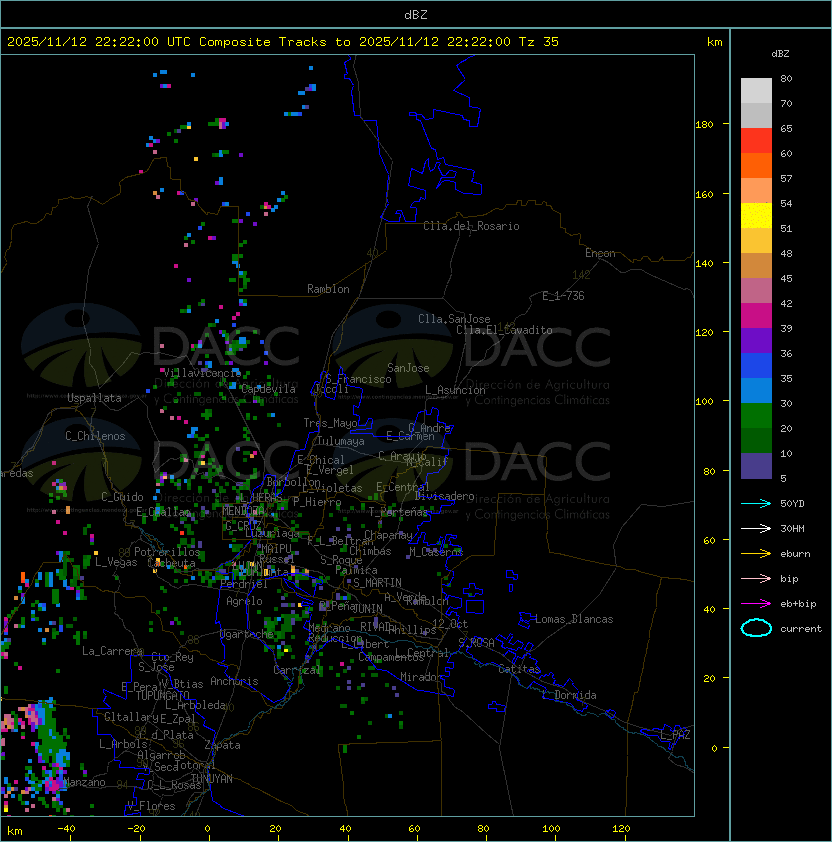The width and height of the screenshot is (832, 842).
Task: Select the light blue swatch below 35 dBZ
Action: [x=756, y=390]
